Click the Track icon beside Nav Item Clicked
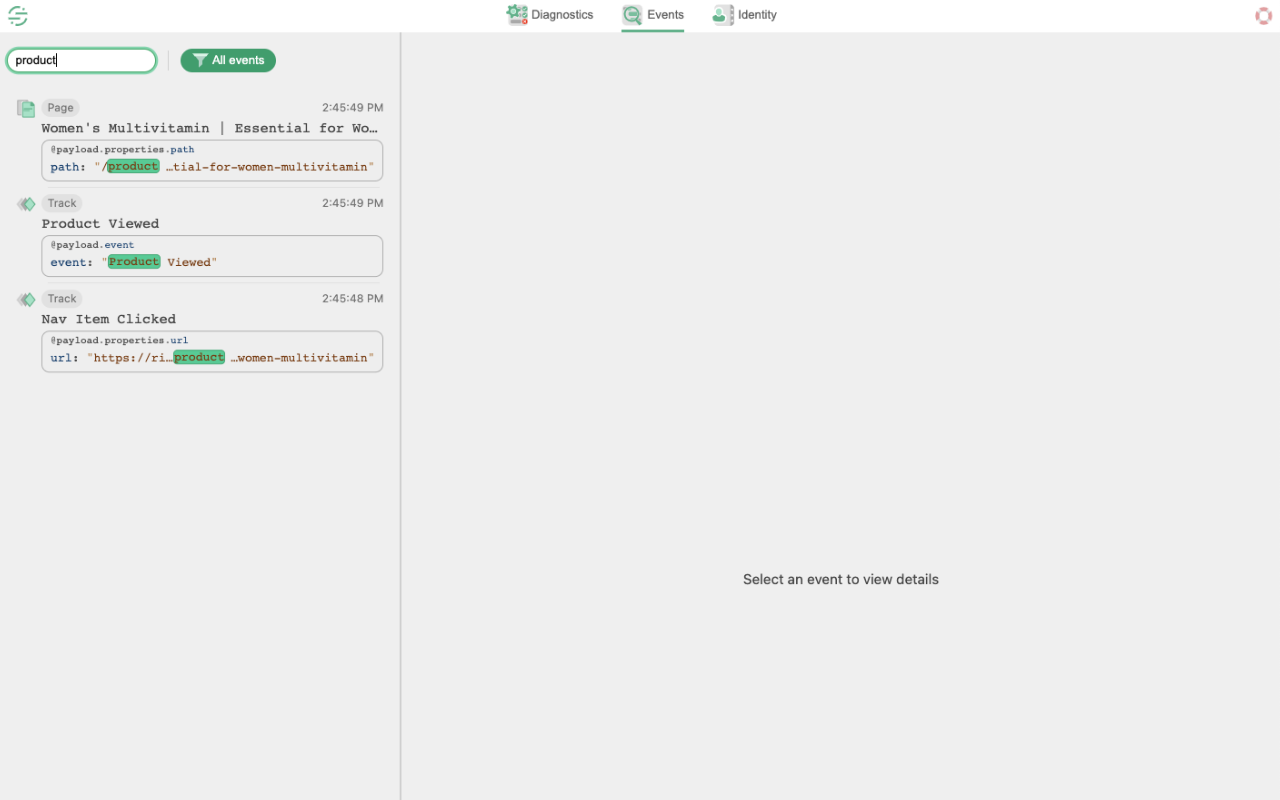Screen dimensions: 1280x800 click(x=25, y=298)
